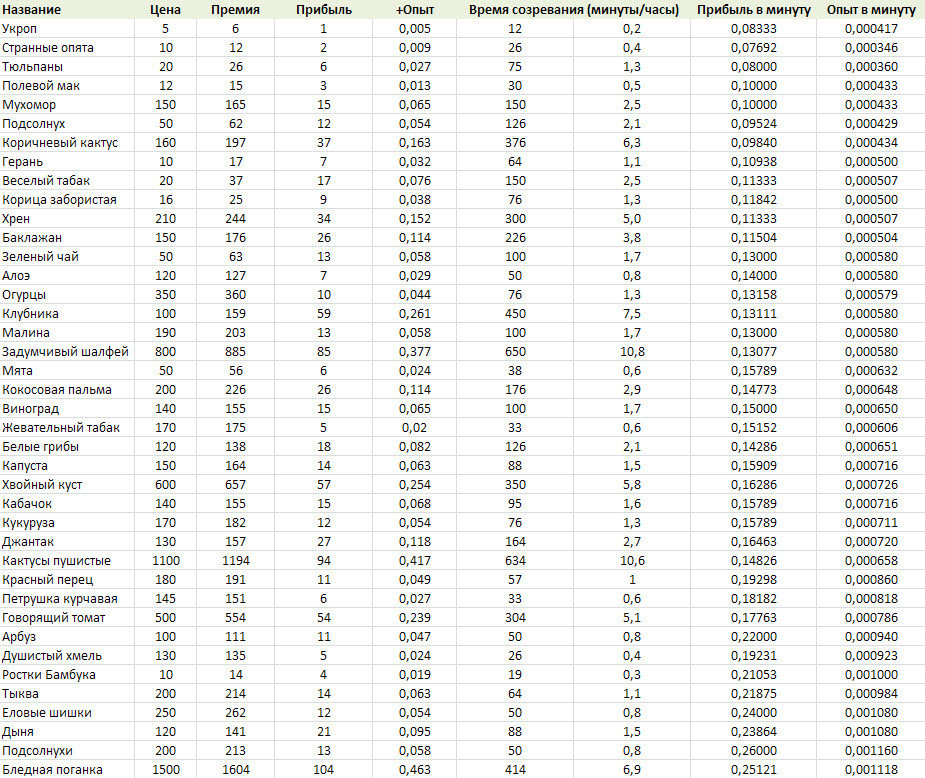
Task: Select the 'Подсолнух' cell
Action: pyautogui.click(x=34, y=124)
